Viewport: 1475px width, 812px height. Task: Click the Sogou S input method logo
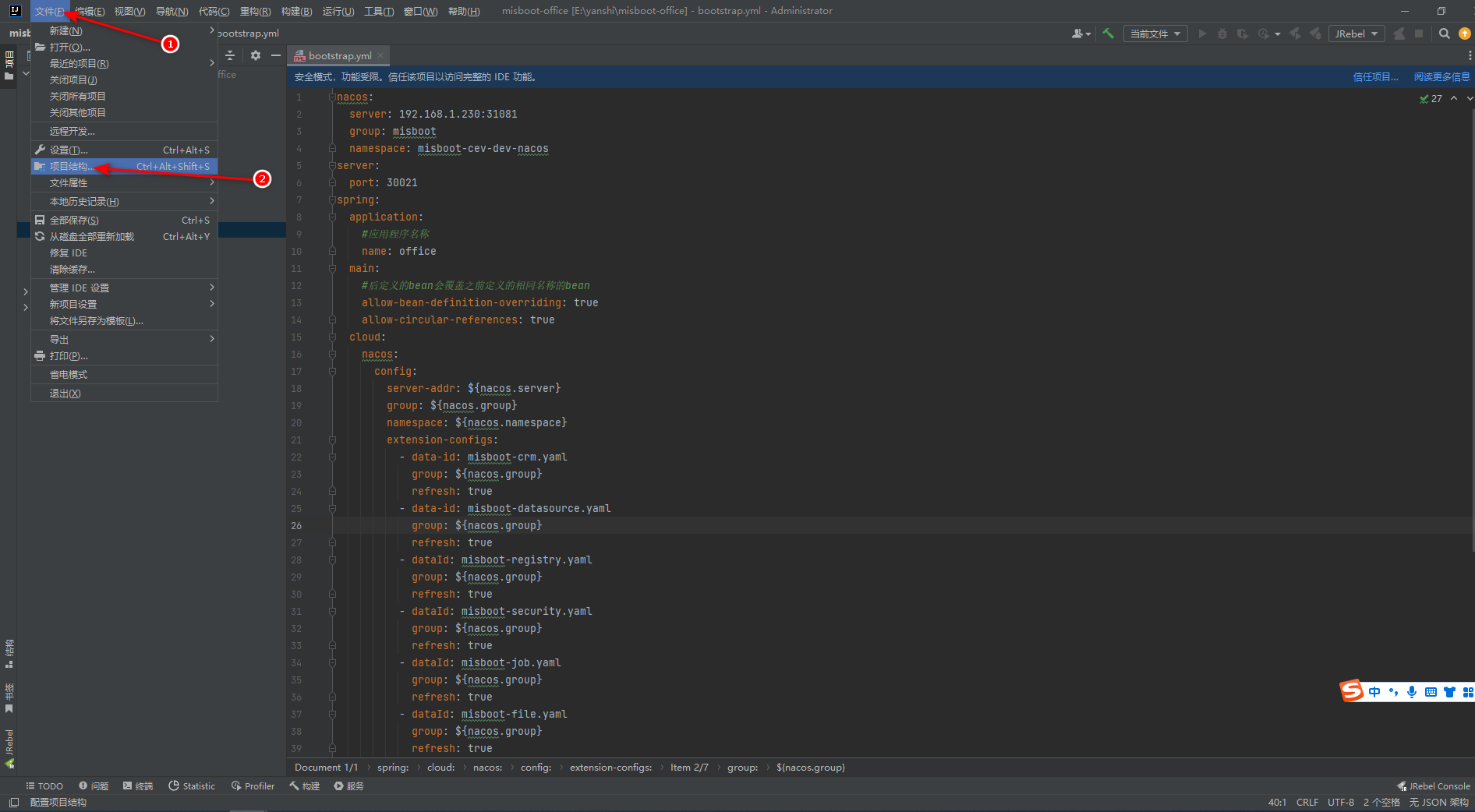(1352, 690)
